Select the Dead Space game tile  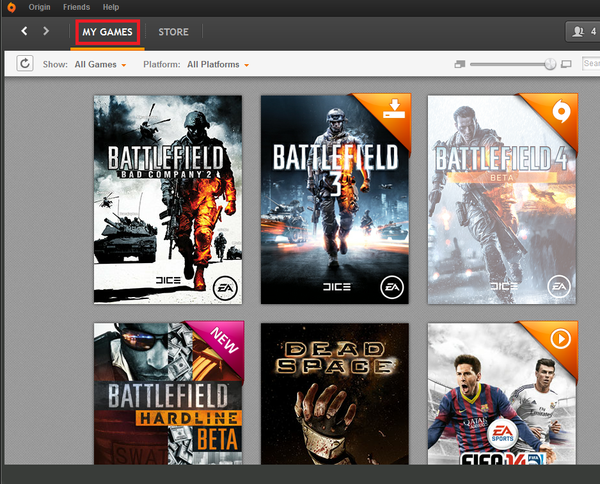pos(335,394)
